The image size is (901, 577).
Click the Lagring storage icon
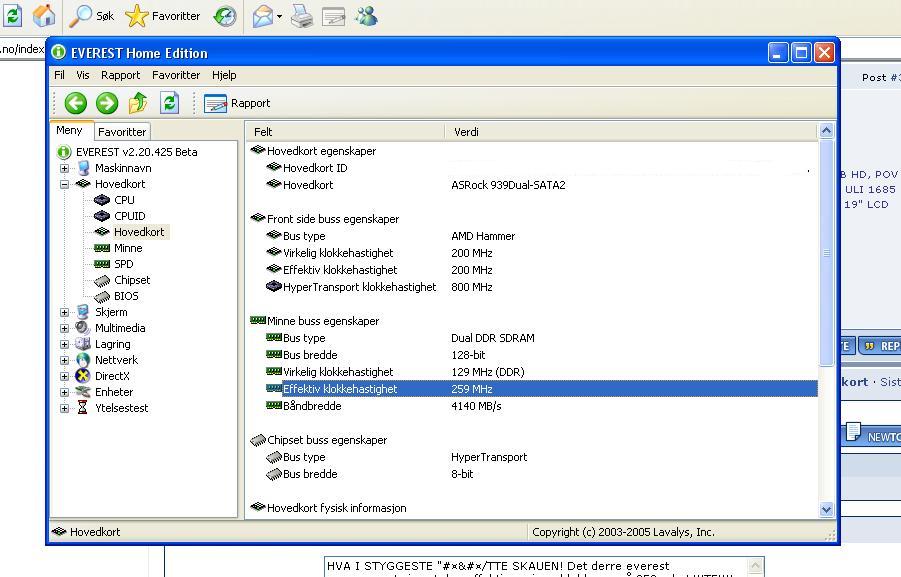83,344
